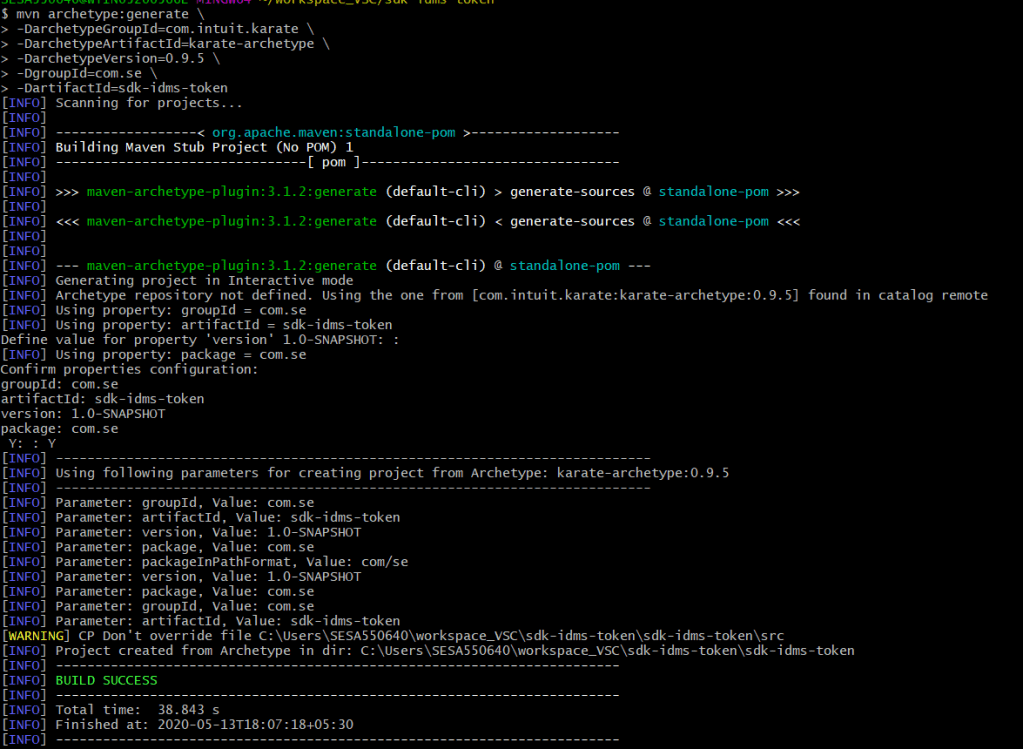Click the 'Y: : Y' confirmation prompt
This screenshot has height=749, width=1023.
32,443
